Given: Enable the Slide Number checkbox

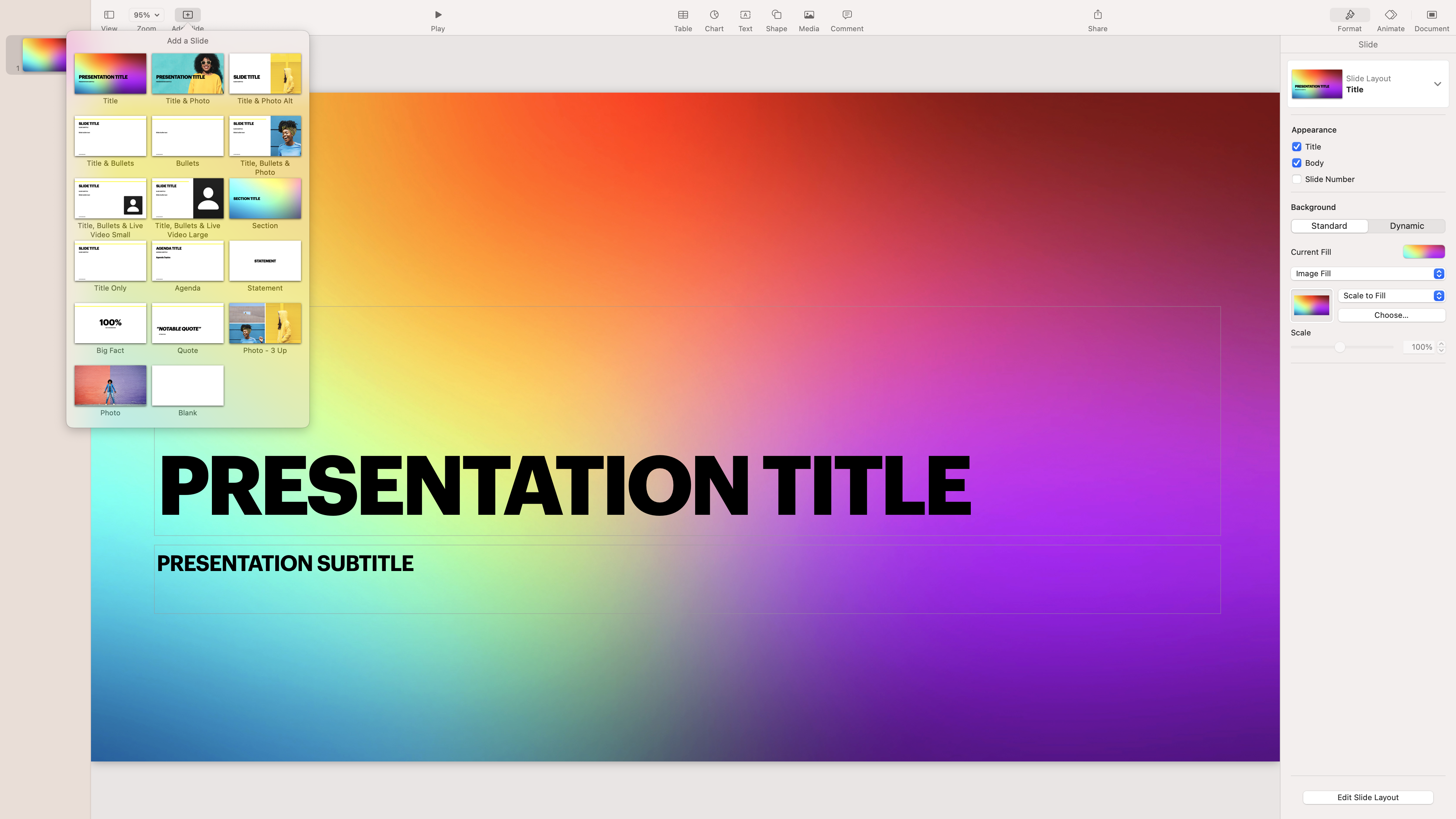Looking at the screenshot, I should pos(1297,180).
